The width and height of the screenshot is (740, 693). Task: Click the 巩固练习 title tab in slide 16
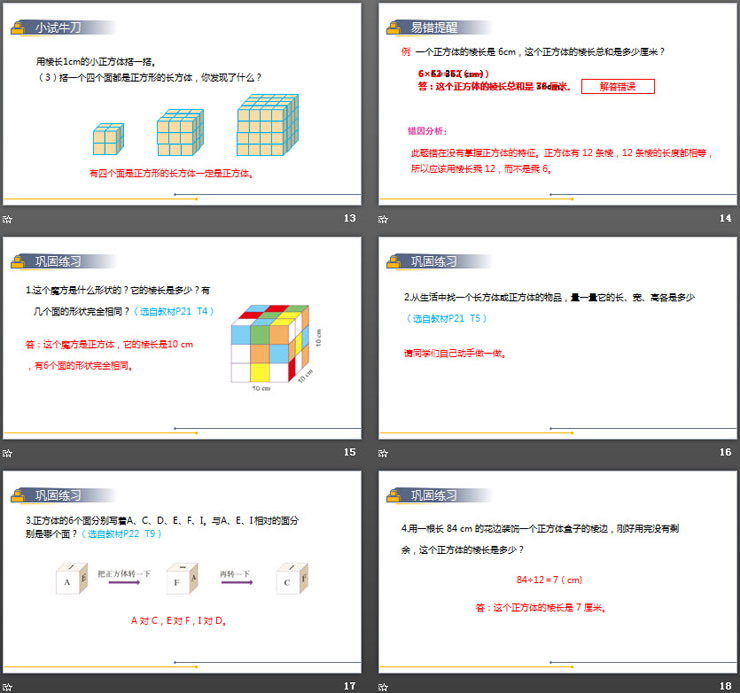434,262
